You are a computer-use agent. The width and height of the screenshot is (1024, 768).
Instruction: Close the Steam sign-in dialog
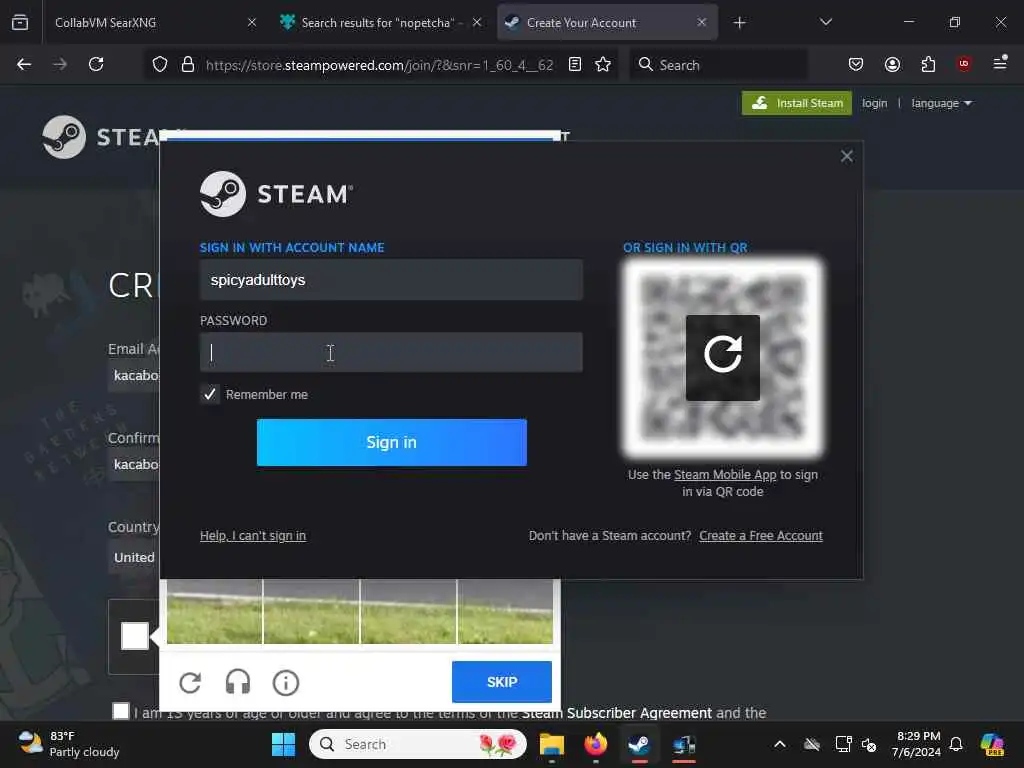click(846, 156)
